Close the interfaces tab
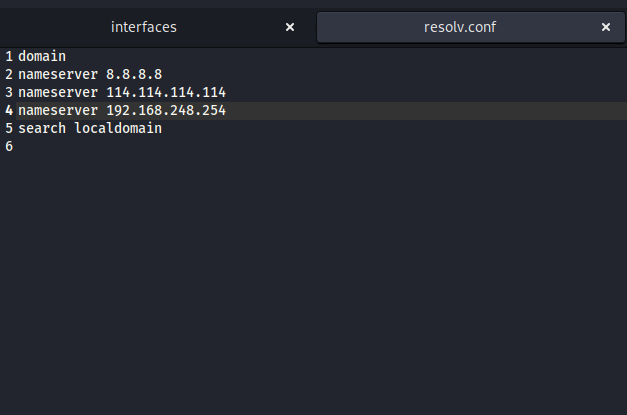 pyautogui.click(x=290, y=27)
